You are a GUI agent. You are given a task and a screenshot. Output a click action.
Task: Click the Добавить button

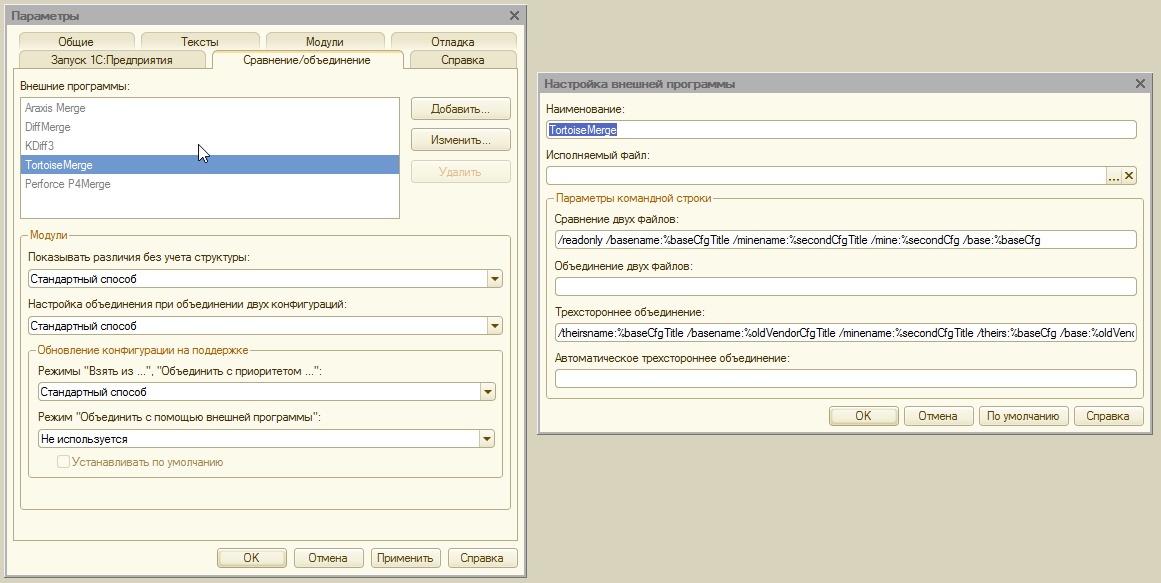pyautogui.click(x=460, y=109)
